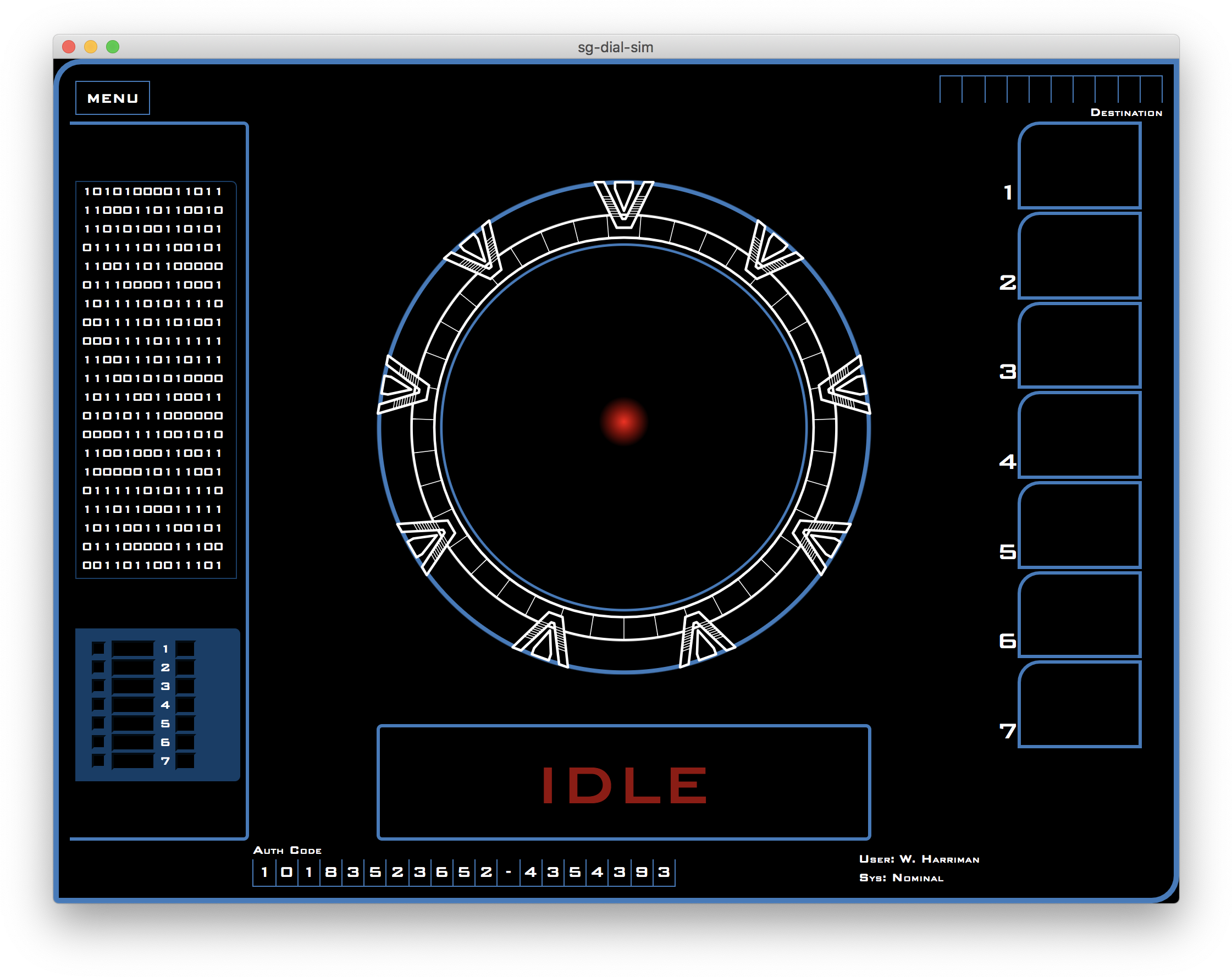1232x977 pixels.
Task: Click the 'Destination' label
Action: pos(1126,113)
